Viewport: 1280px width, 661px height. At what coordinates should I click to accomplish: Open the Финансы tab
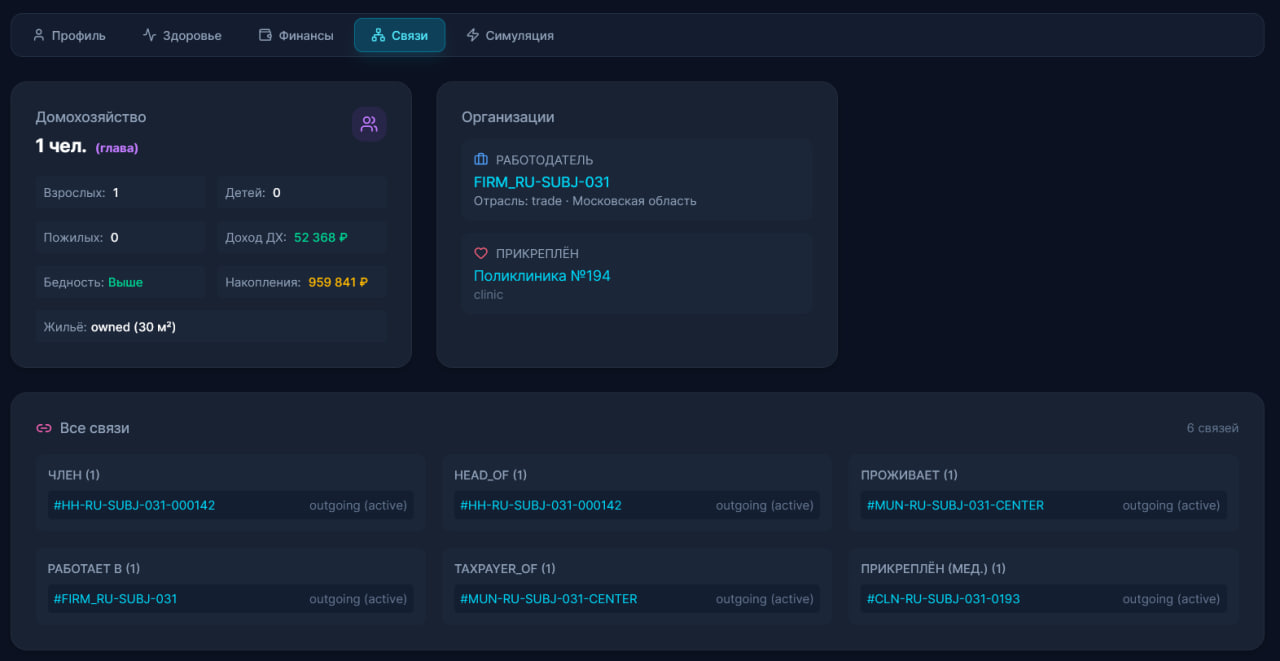point(296,35)
